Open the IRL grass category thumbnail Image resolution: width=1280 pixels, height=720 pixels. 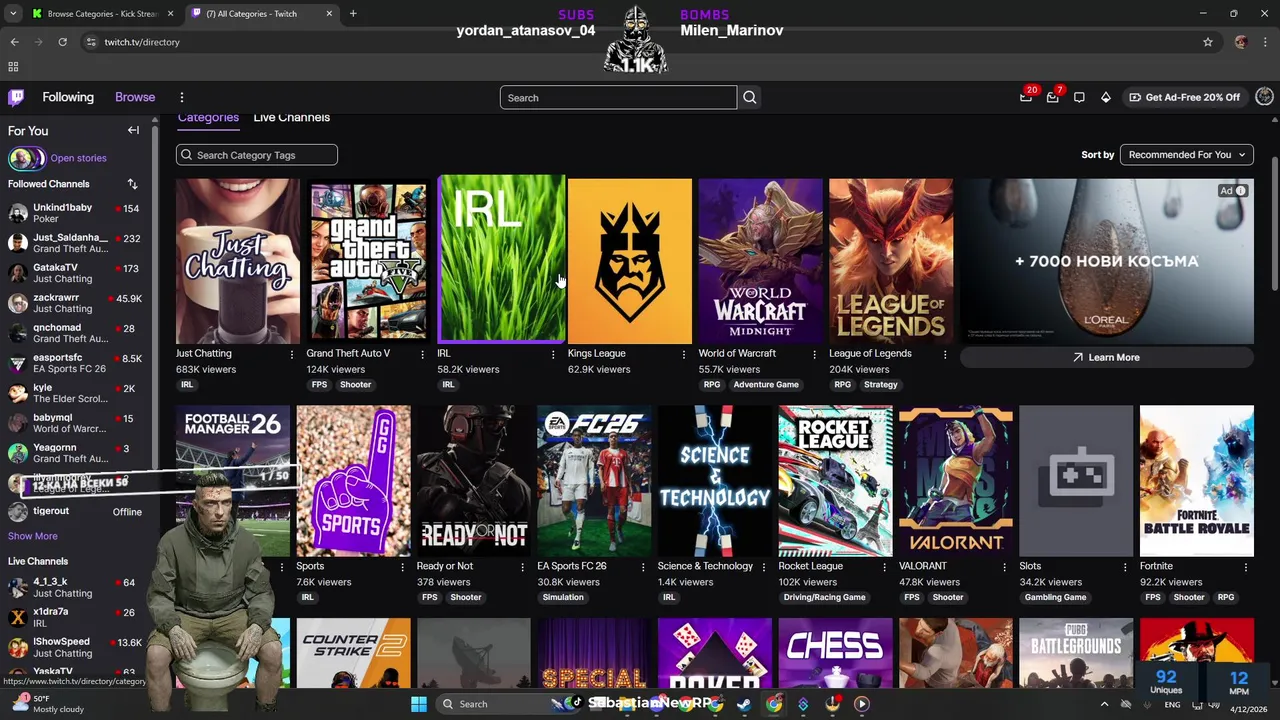point(501,258)
